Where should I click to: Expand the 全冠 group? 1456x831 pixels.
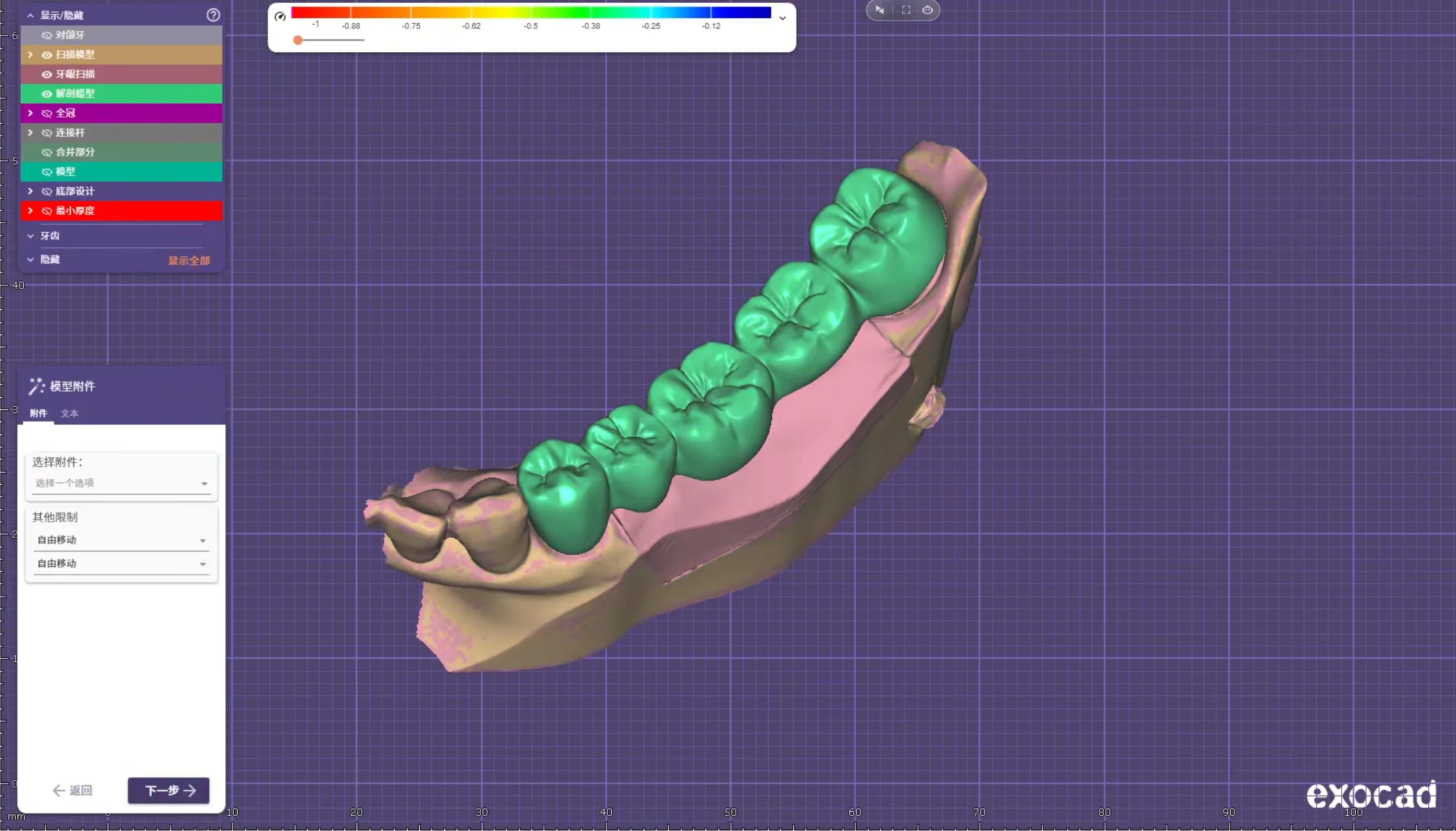click(x=30, y=113)
